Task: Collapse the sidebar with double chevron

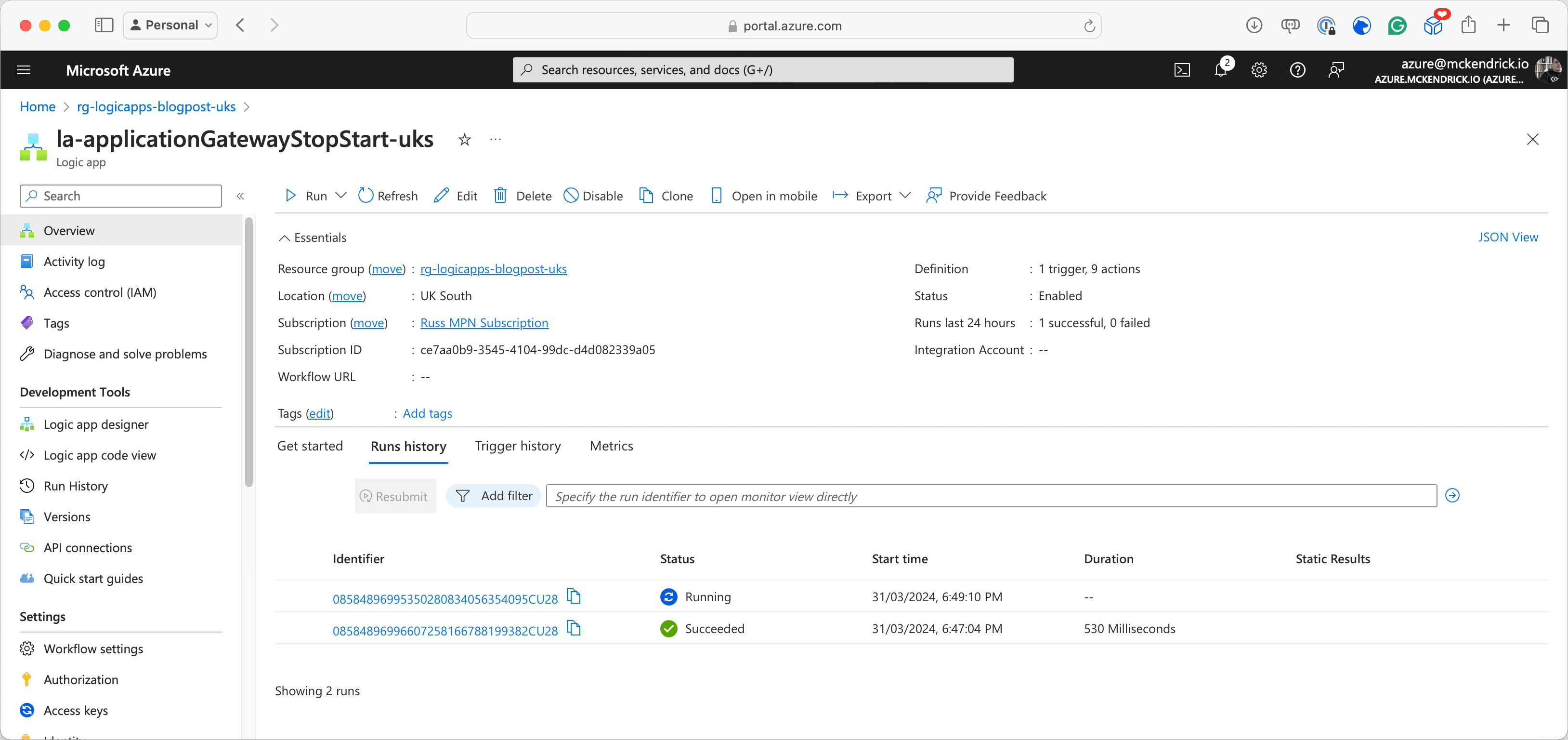Action: tap(240, 196)
